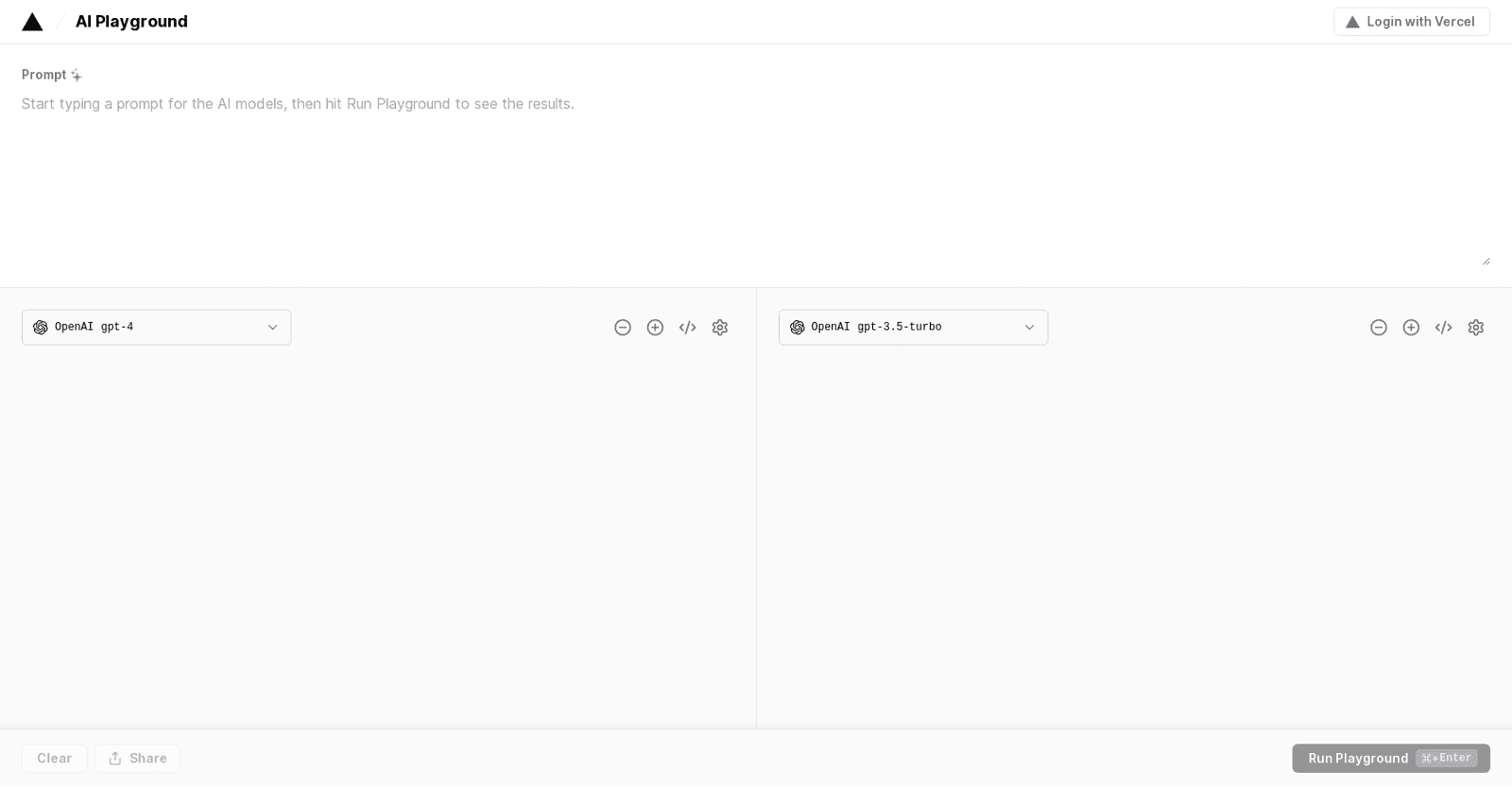Viewport: 1512px width, 788px height.
Task: Remove the gpt-4 model panel
Action: [x=623, y=328]
